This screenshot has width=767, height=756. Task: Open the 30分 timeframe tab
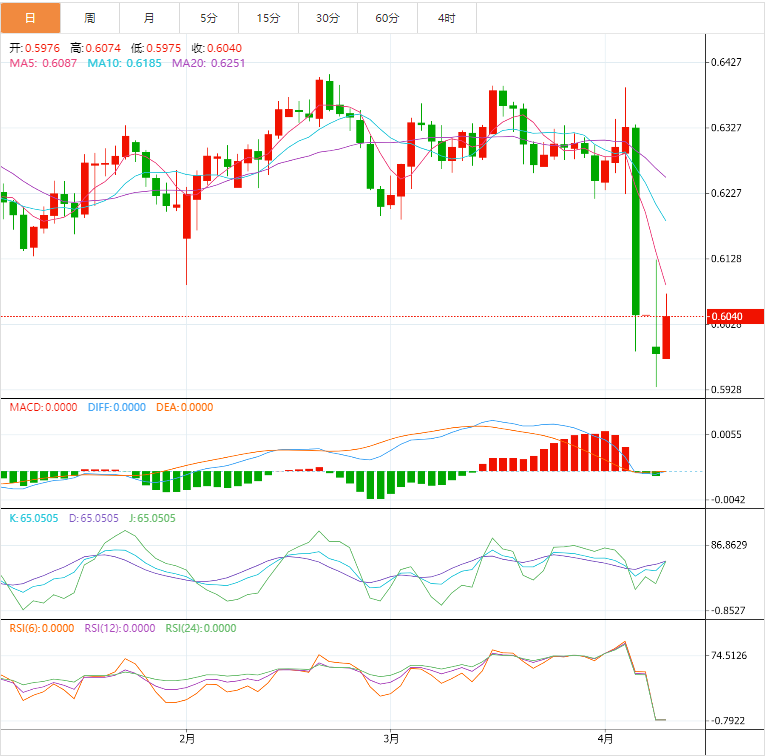[x=328, y=18]
